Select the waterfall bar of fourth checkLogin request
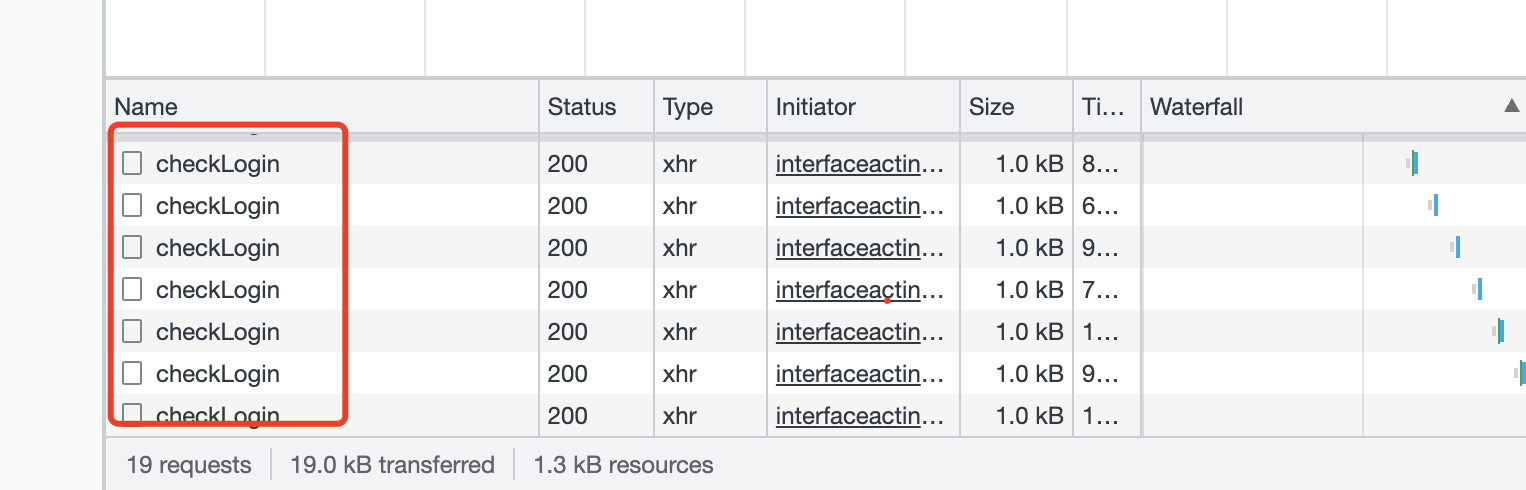 pyautogui.click(x=1479, y=289)
